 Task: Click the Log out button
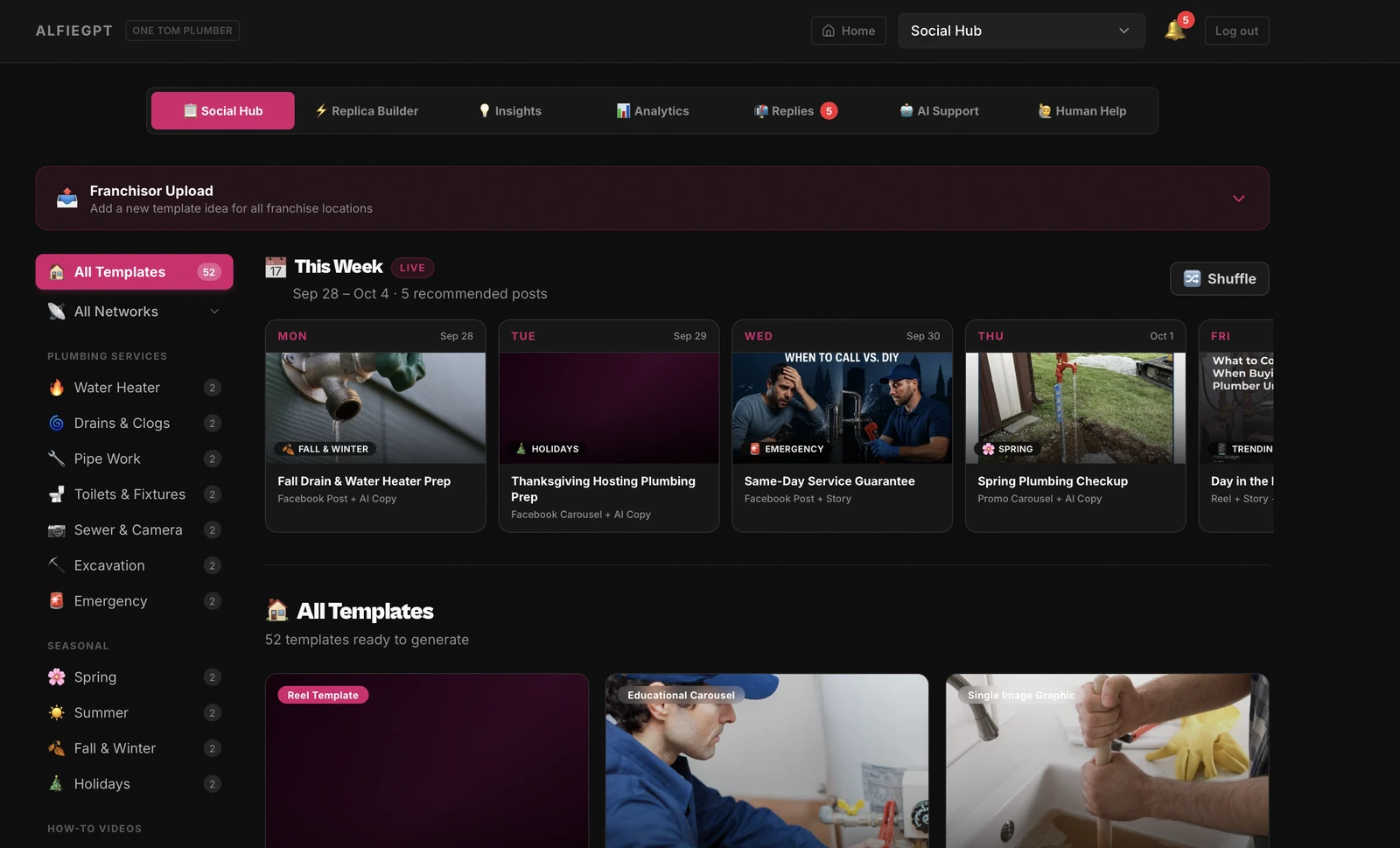coord(1236,31)
